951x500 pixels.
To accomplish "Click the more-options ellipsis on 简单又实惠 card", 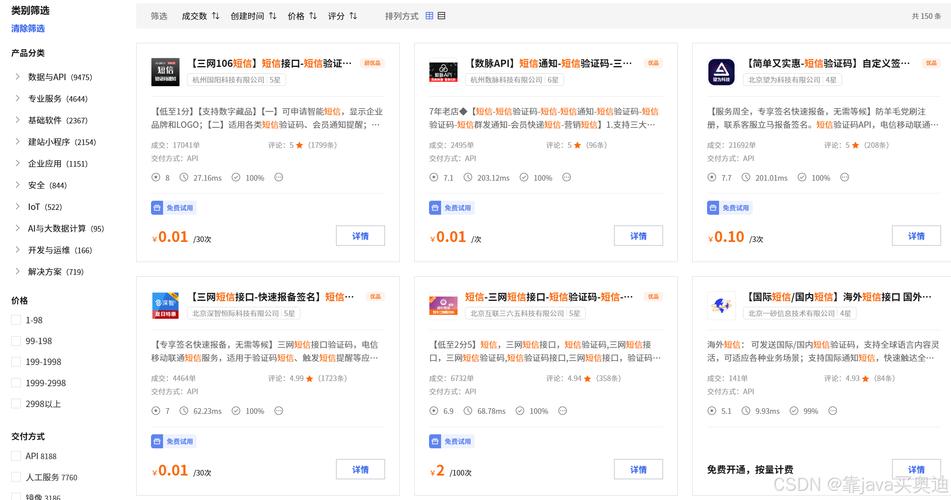I will (x=844, y=177).
